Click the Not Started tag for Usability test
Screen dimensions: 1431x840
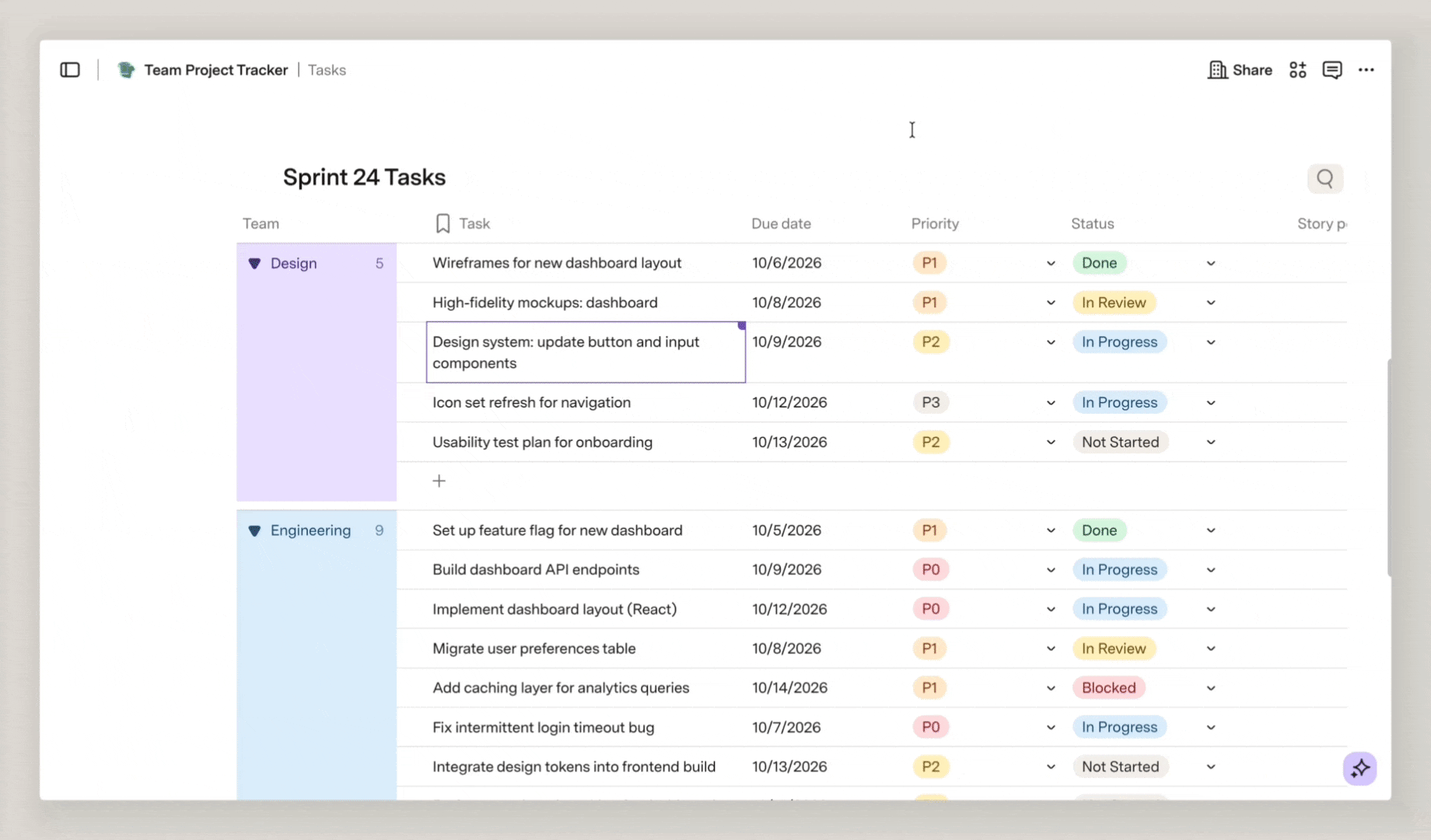pyautogui.click(x=1120, y=442)
